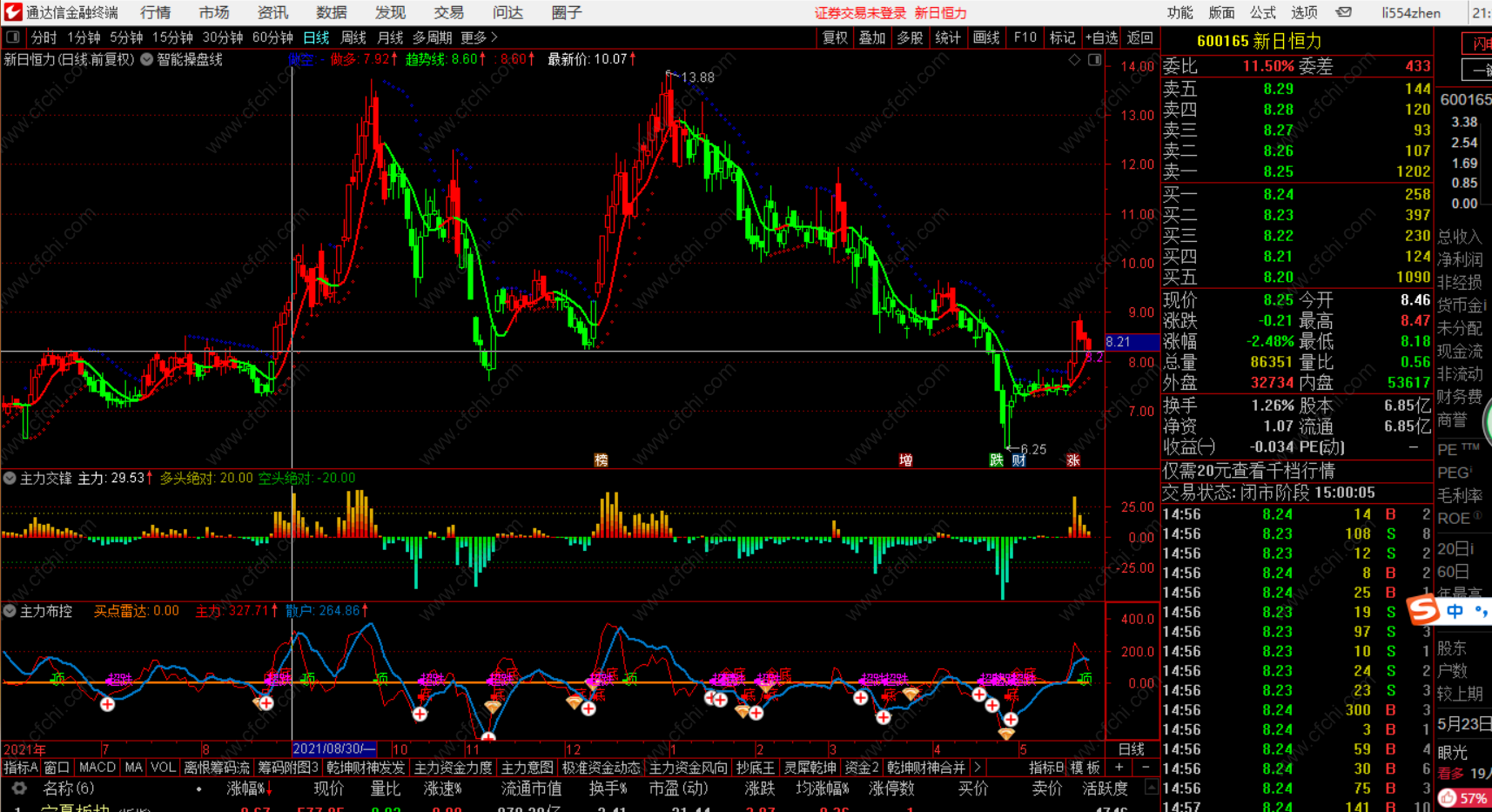Open the 圈子 menu
This screenshot has height=812, width=1492.
click(567, 12)
